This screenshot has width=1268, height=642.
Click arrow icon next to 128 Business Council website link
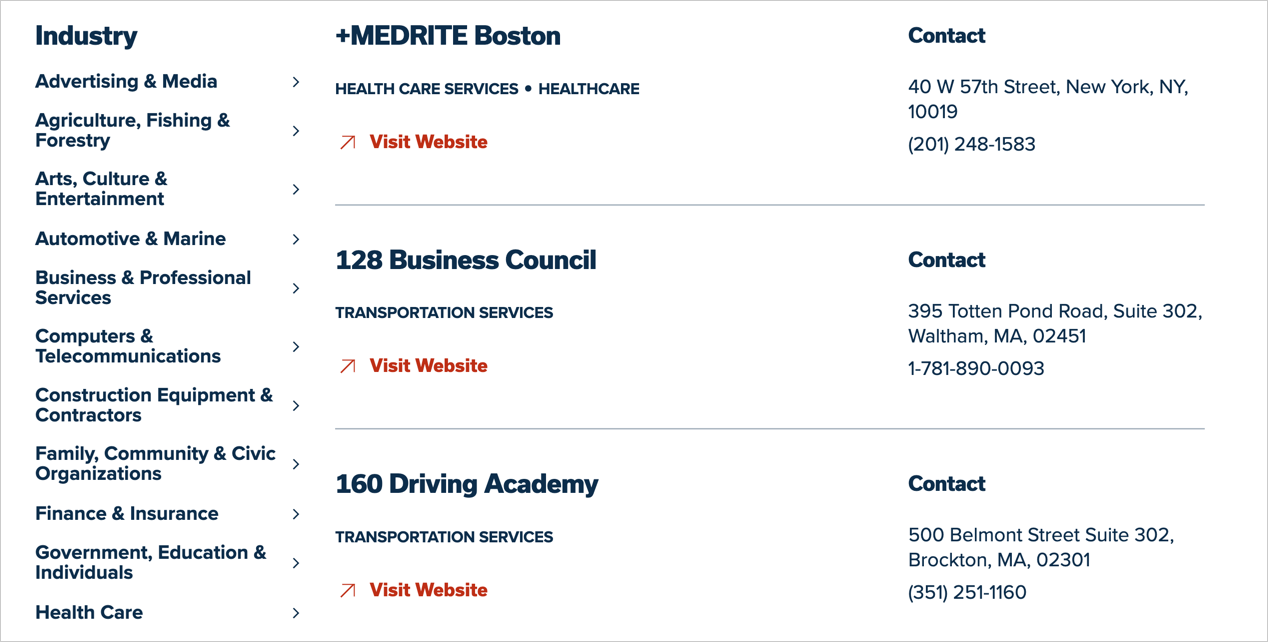point(348,367)
